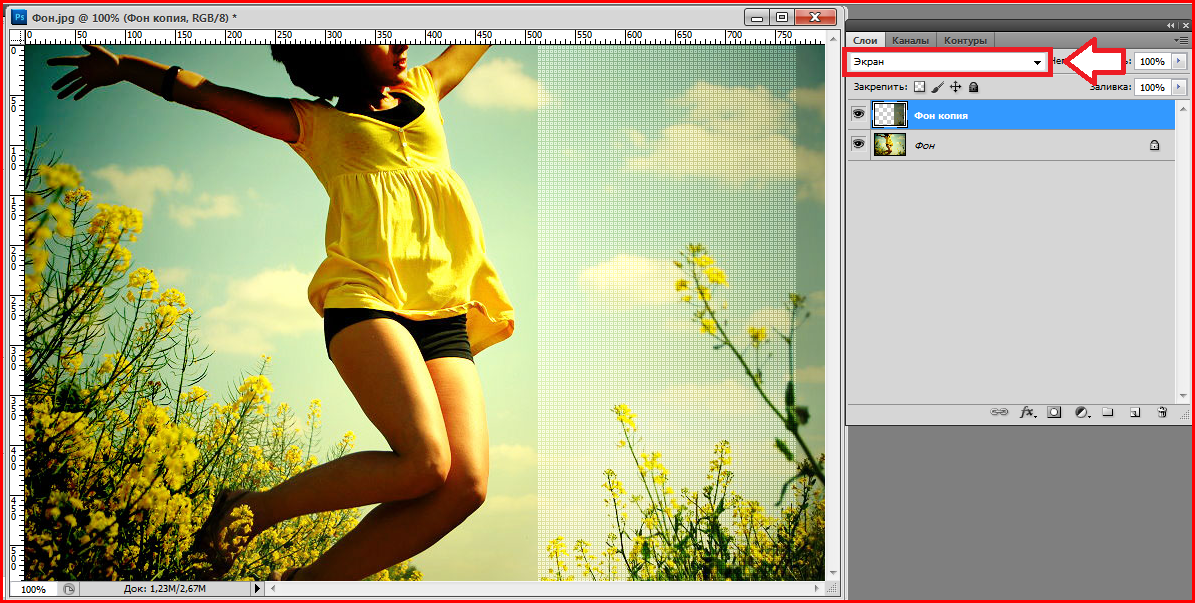Click the Photoshop Ps document icon
1195x603 pixels.
[x=19, y=15]
